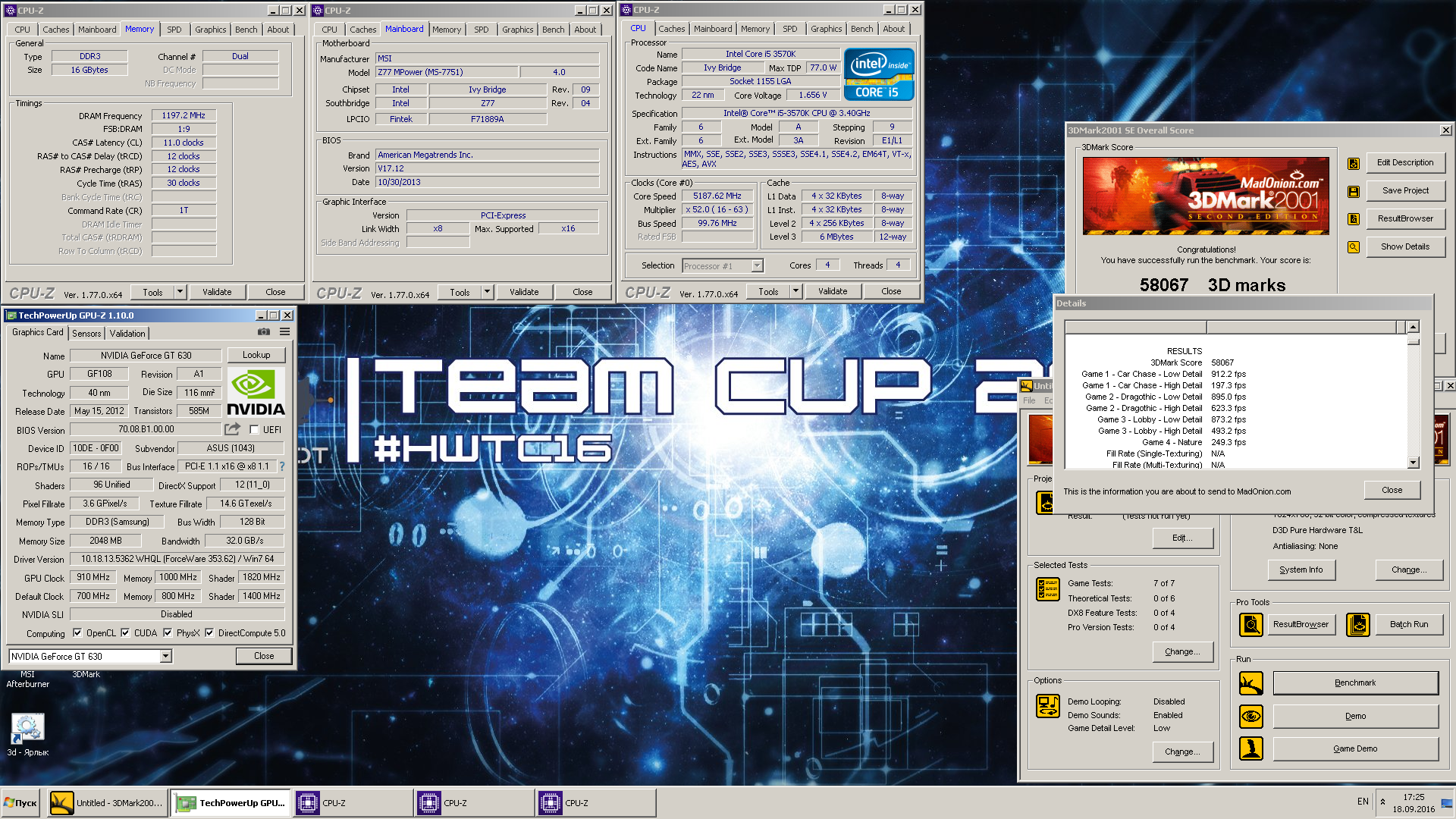Click Change button under Selected Tests
This screenshot has width=1456, height=819.
coord(1183,652)
